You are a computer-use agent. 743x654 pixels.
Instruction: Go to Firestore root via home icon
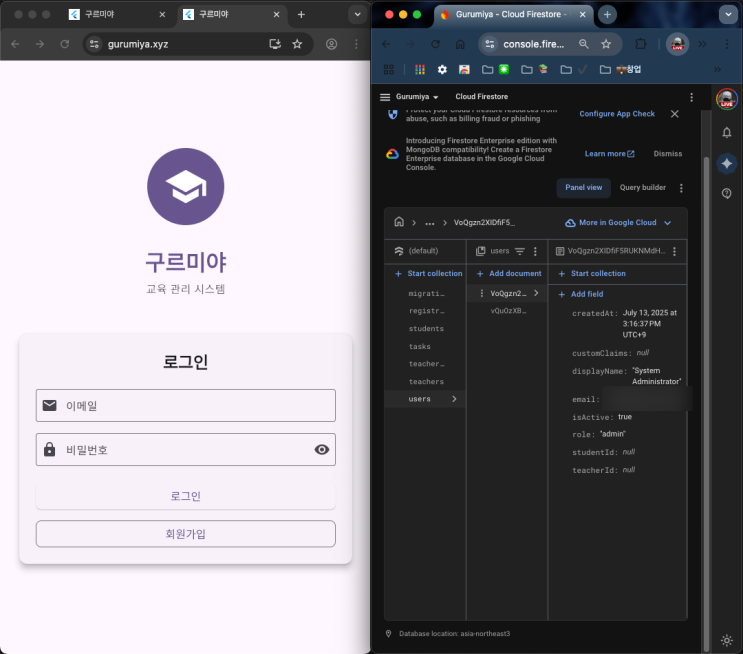pyautogui.click(x=399, y=222)
